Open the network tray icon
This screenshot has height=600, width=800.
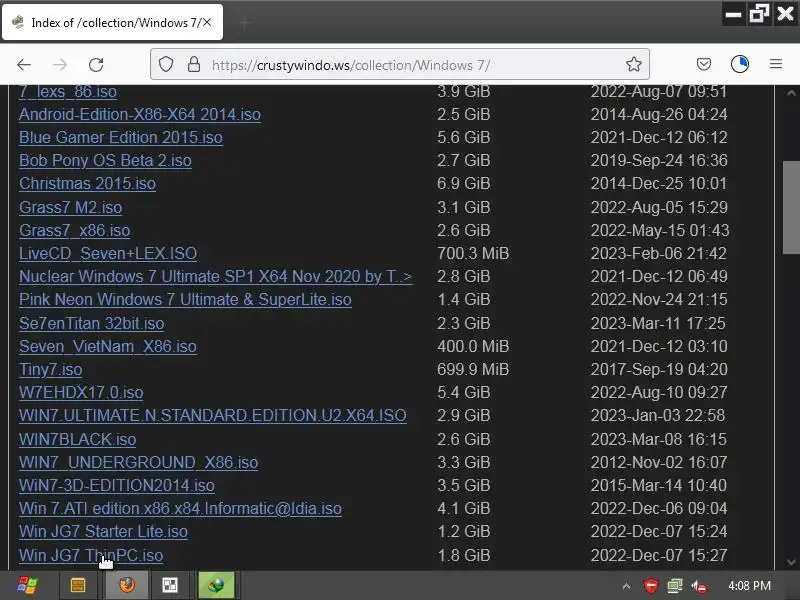(674, 586)
